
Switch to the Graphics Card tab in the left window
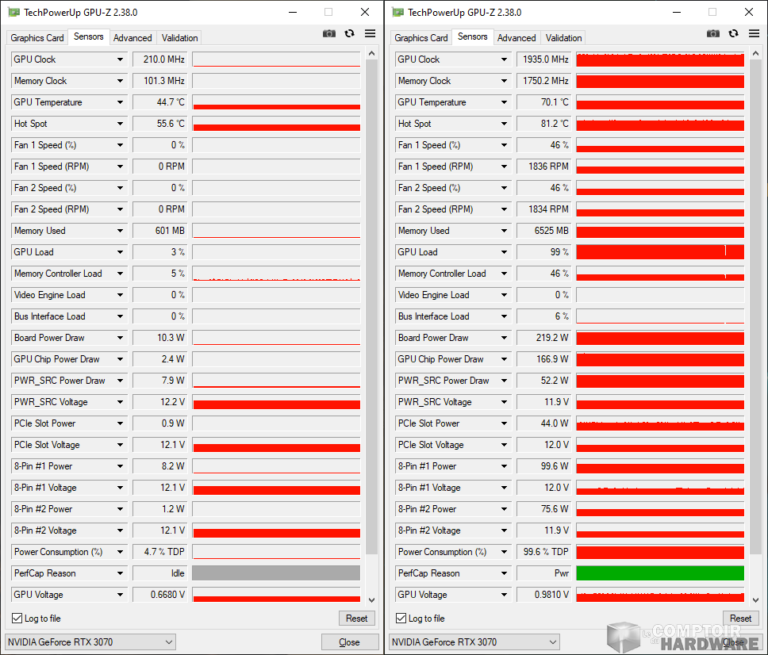pos(37,38)
